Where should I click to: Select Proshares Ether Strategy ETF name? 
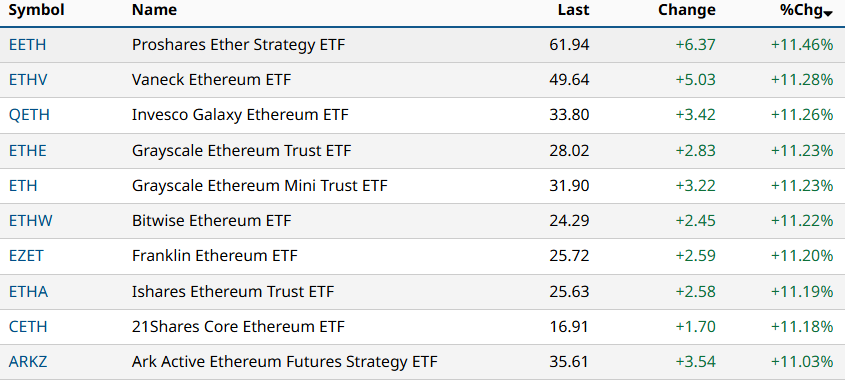[238, 45]
